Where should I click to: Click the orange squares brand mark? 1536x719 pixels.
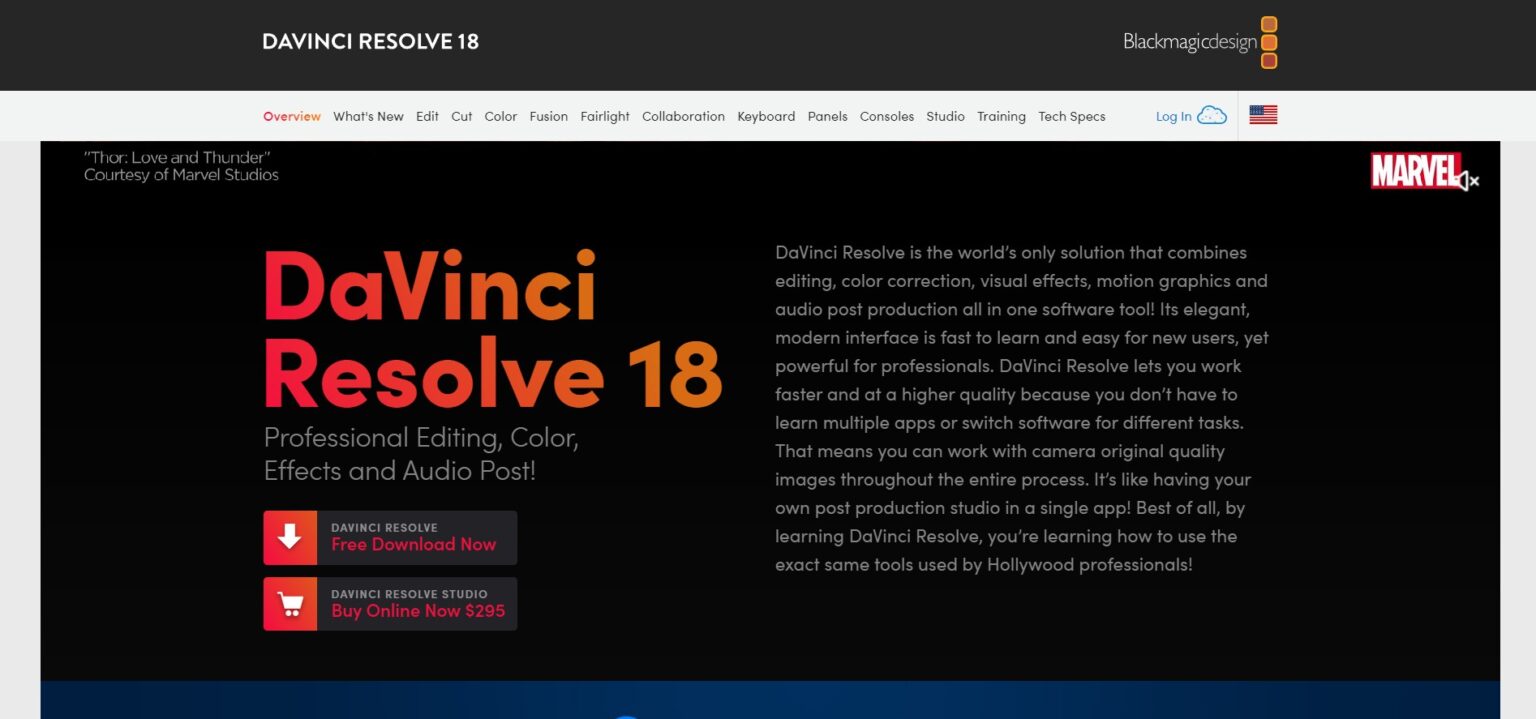coord(1269,43)
